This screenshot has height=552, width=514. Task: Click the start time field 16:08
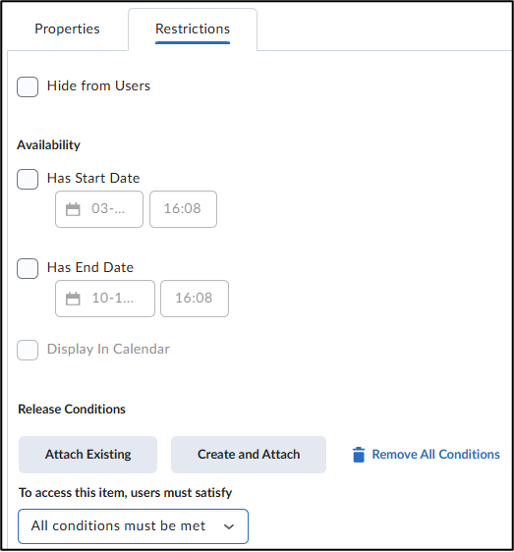click(x=183, y=209)
